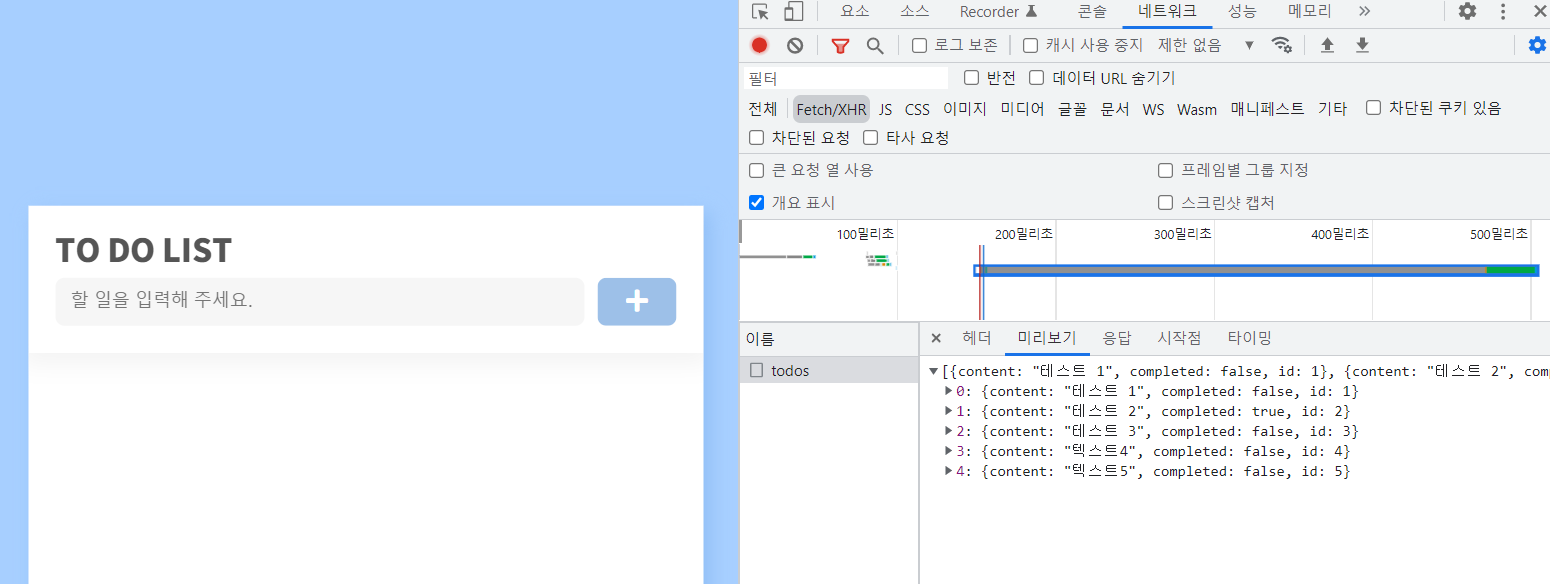Open network search

(874, 45)
